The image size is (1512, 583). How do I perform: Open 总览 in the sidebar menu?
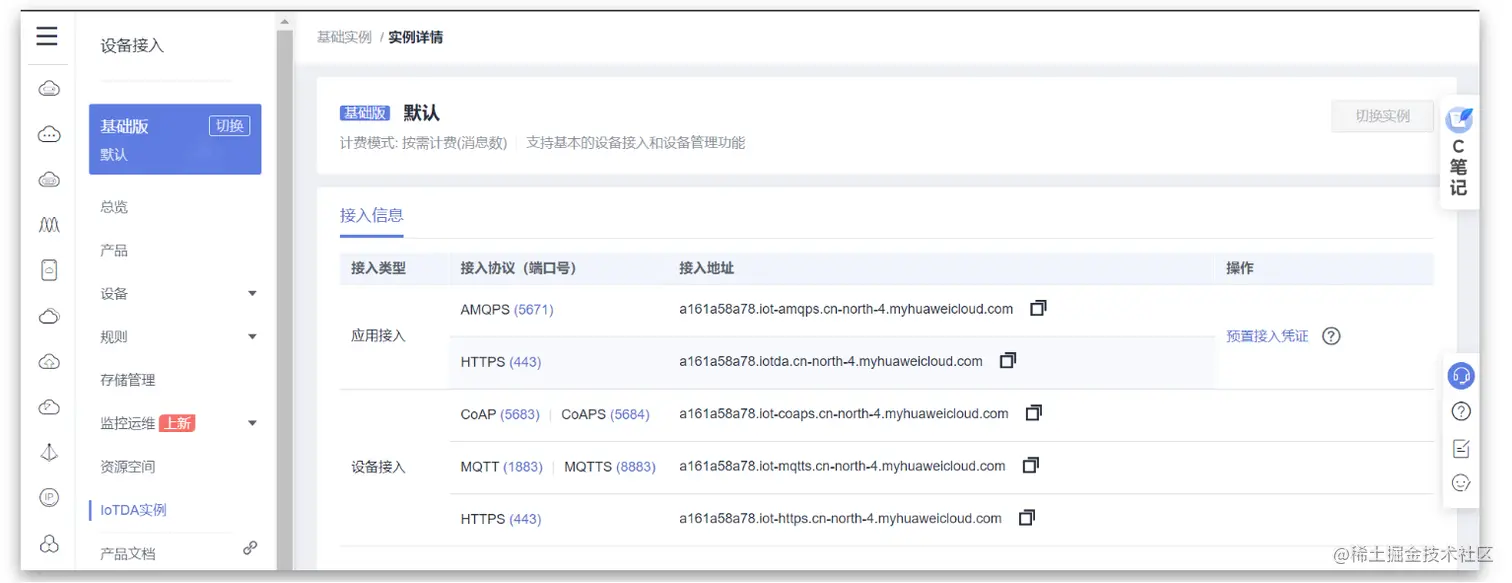[x=114, y=207]
